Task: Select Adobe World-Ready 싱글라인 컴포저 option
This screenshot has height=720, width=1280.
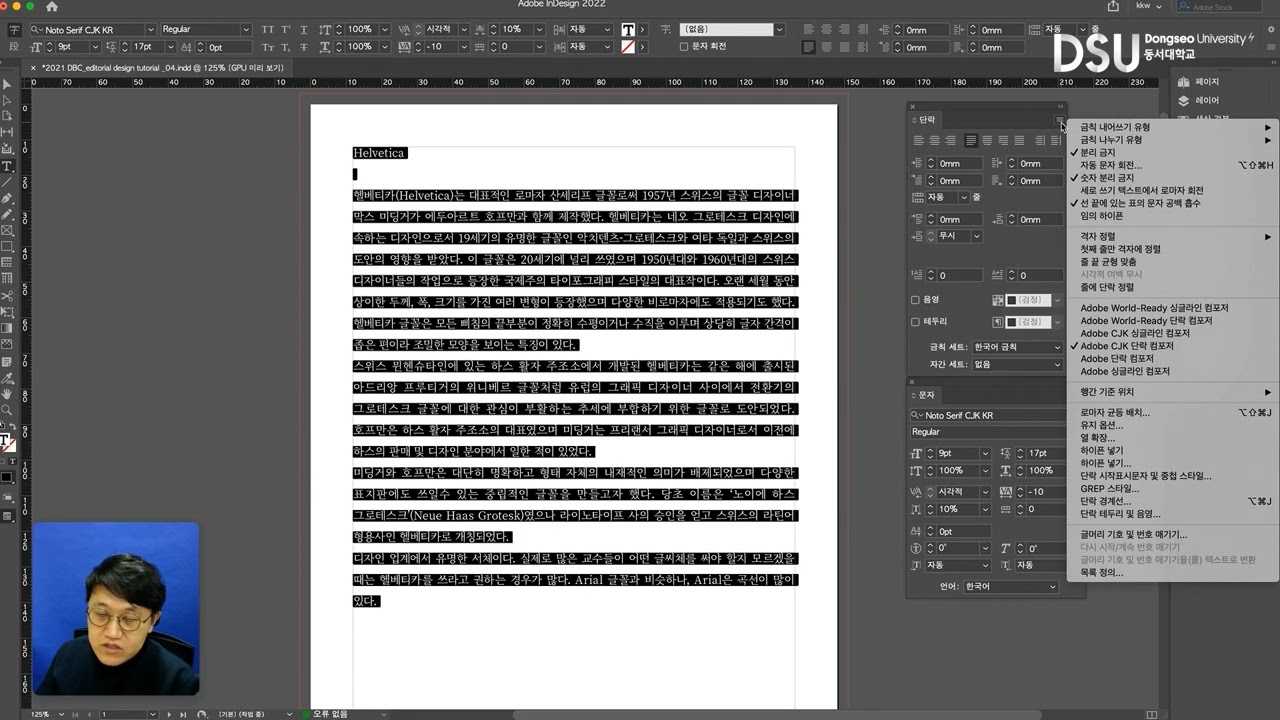Action: coord(1172,308)
